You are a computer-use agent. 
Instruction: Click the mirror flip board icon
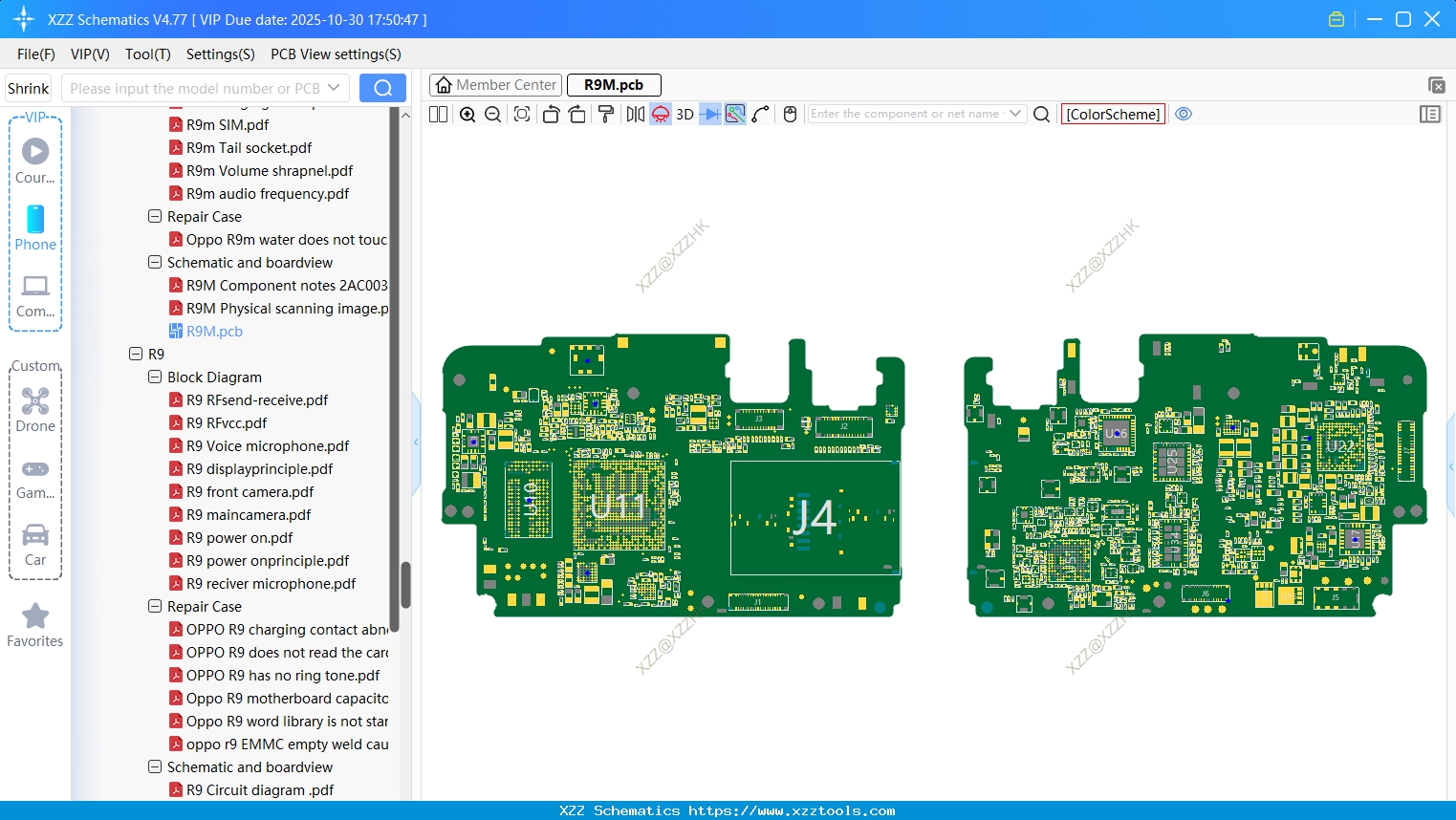click(x=635, y=115)
